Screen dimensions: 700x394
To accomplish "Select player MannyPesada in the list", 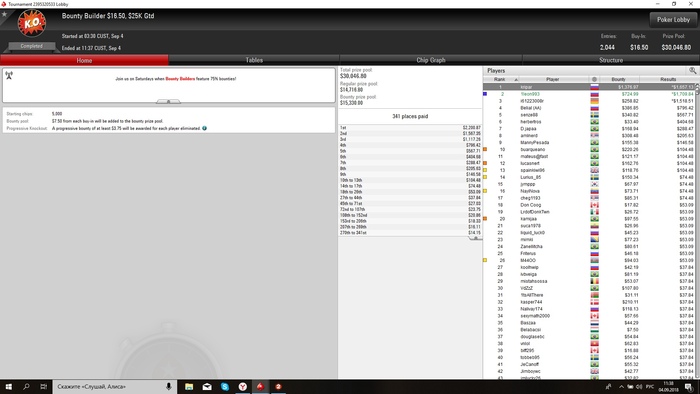I will 535,143.
